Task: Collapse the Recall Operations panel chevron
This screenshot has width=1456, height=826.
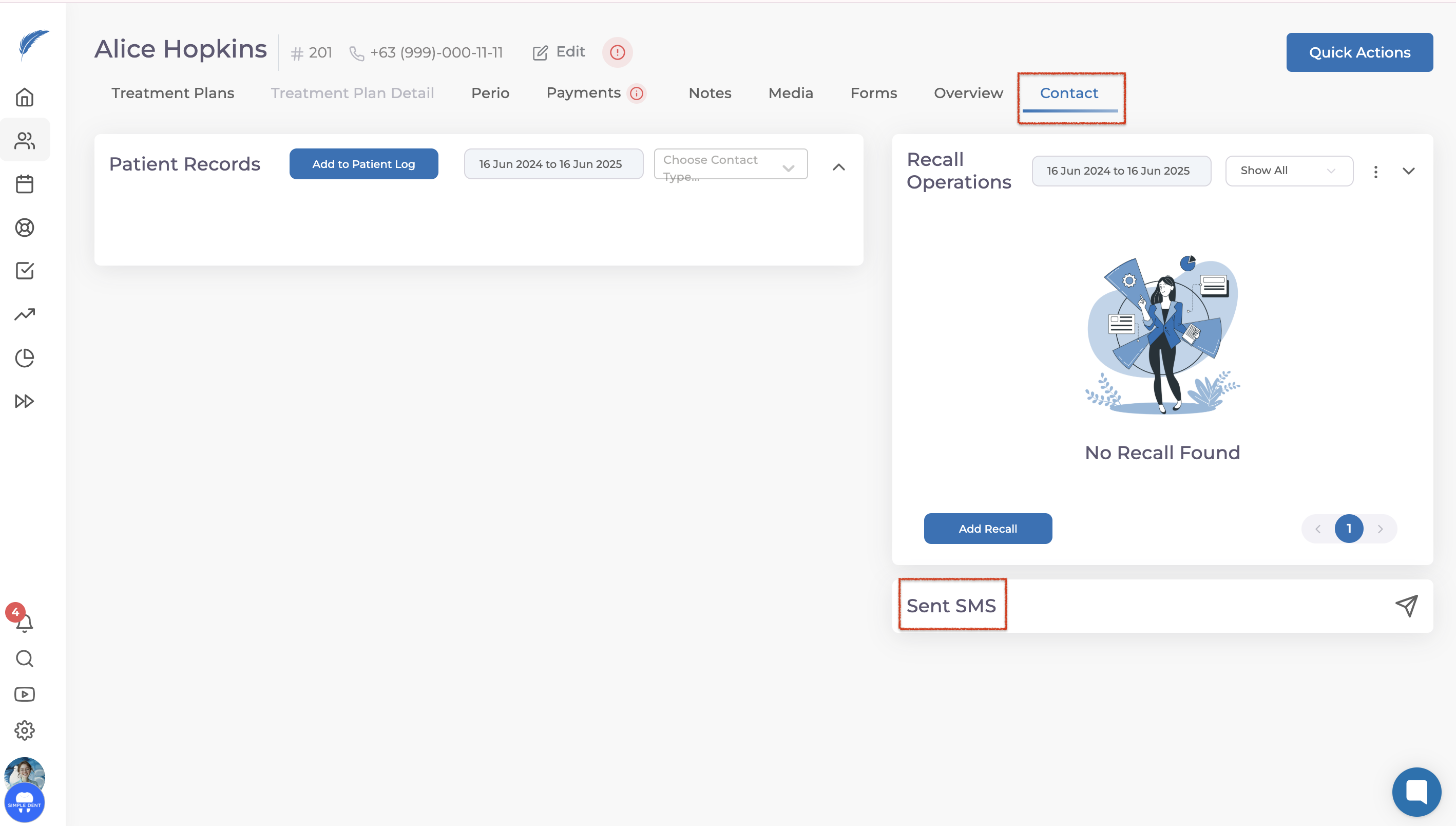Action: [1408, 171]
